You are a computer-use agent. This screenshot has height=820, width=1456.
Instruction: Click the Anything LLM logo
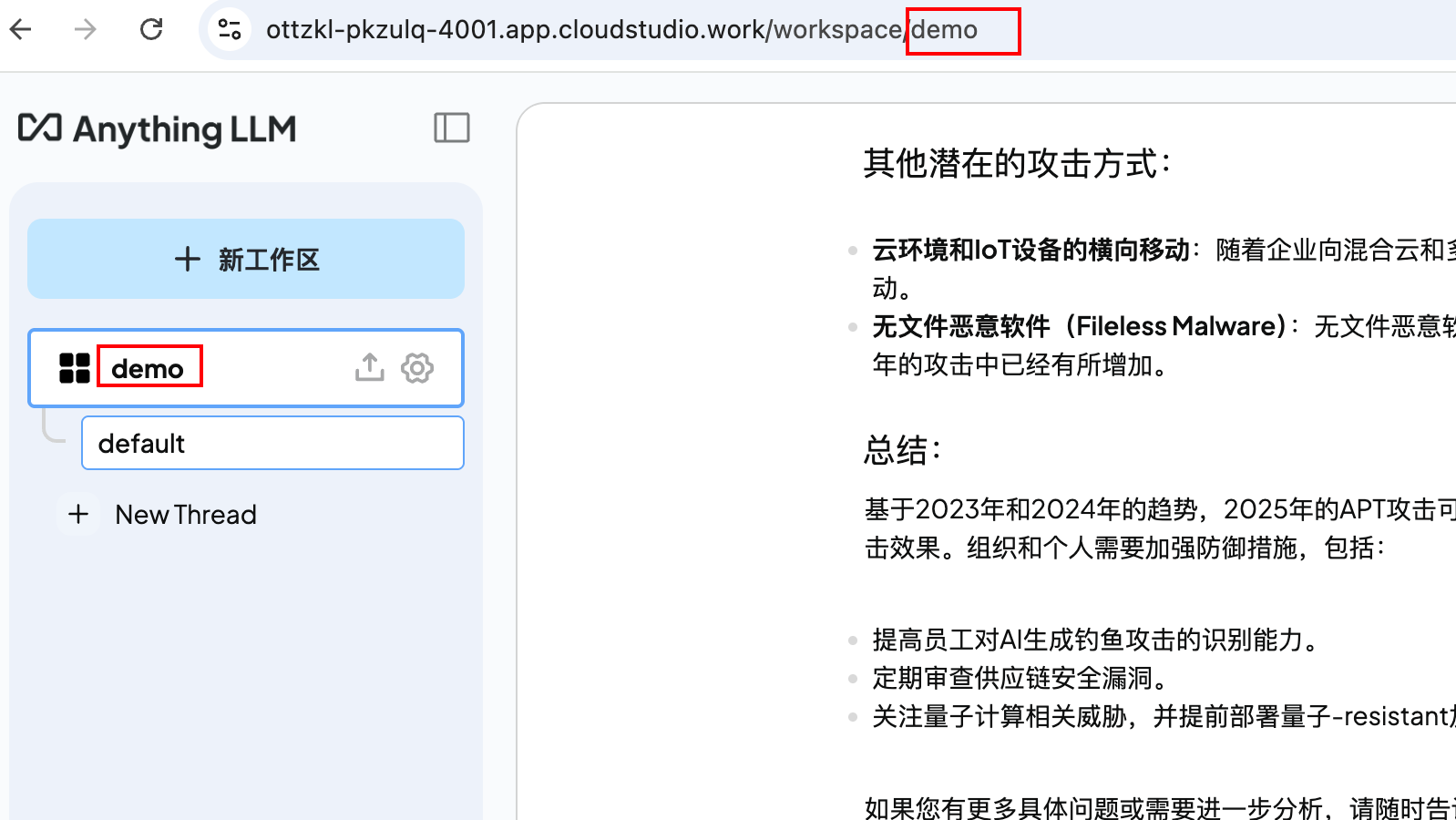158,129
